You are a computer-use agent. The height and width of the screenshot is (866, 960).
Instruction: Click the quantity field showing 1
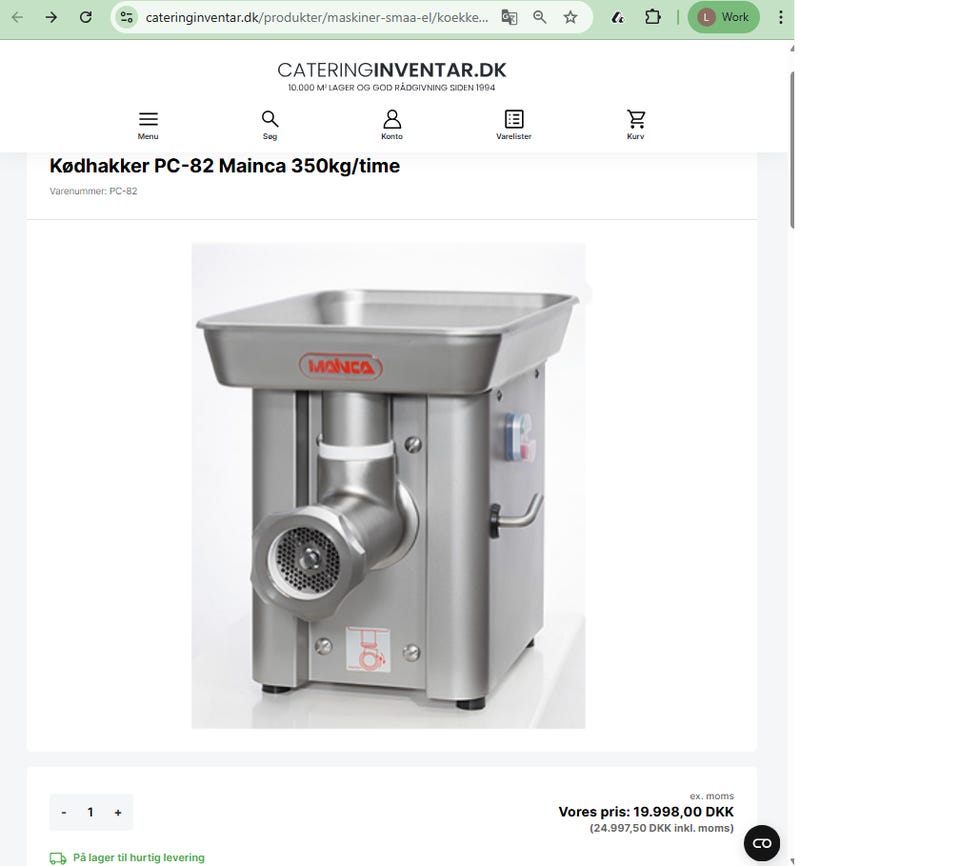91,812
